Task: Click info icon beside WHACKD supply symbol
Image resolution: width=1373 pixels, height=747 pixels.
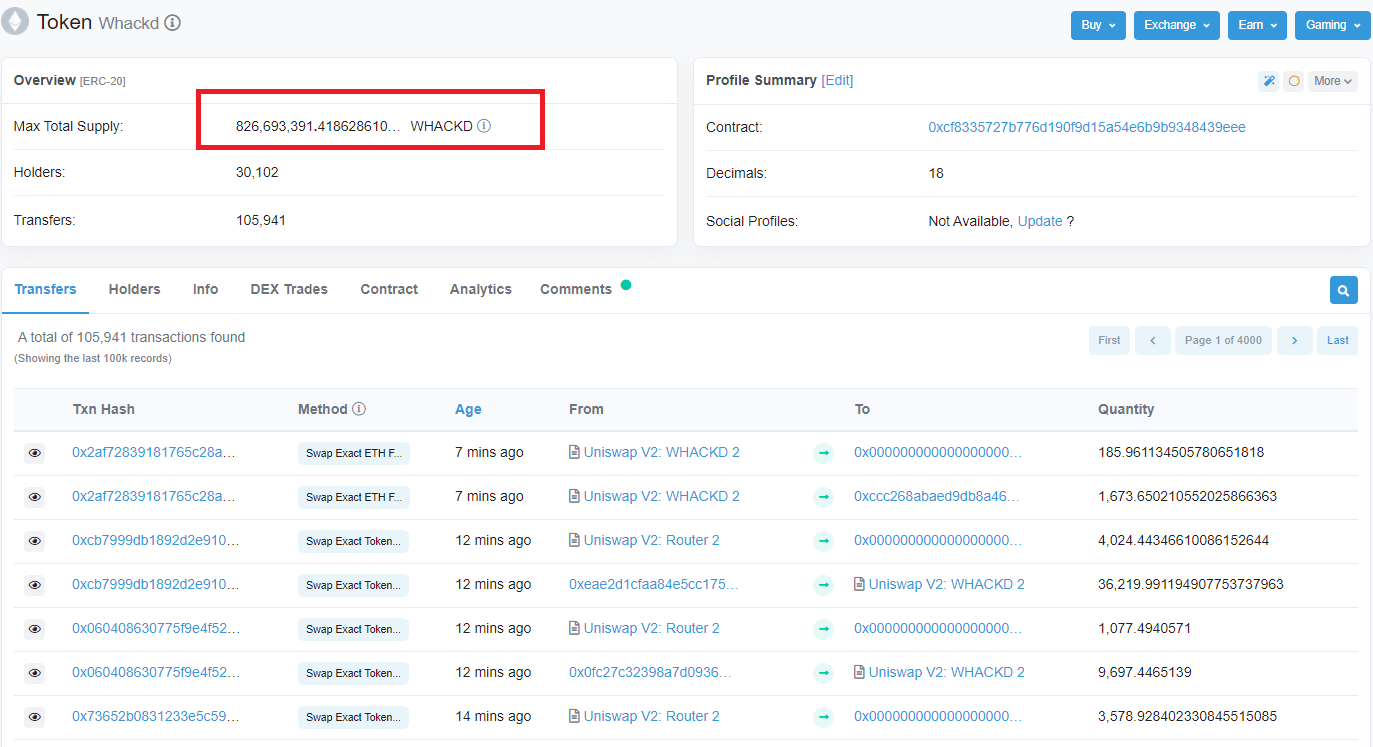Action: 484,126
